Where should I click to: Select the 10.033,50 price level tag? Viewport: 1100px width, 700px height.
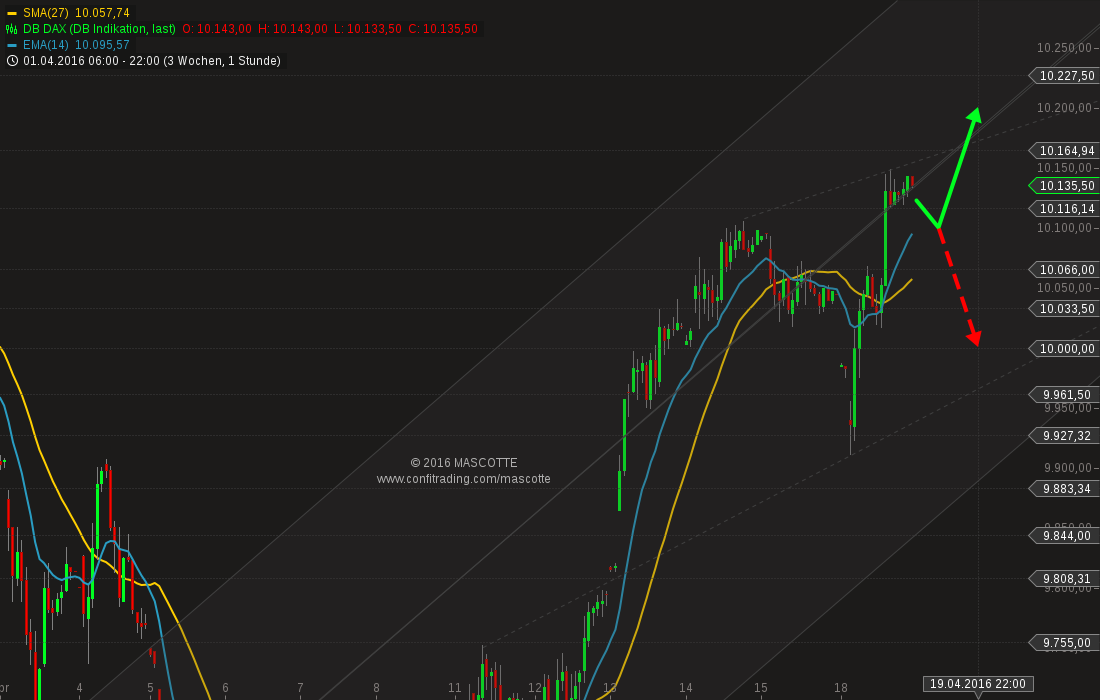click(x=1064, y=309)
